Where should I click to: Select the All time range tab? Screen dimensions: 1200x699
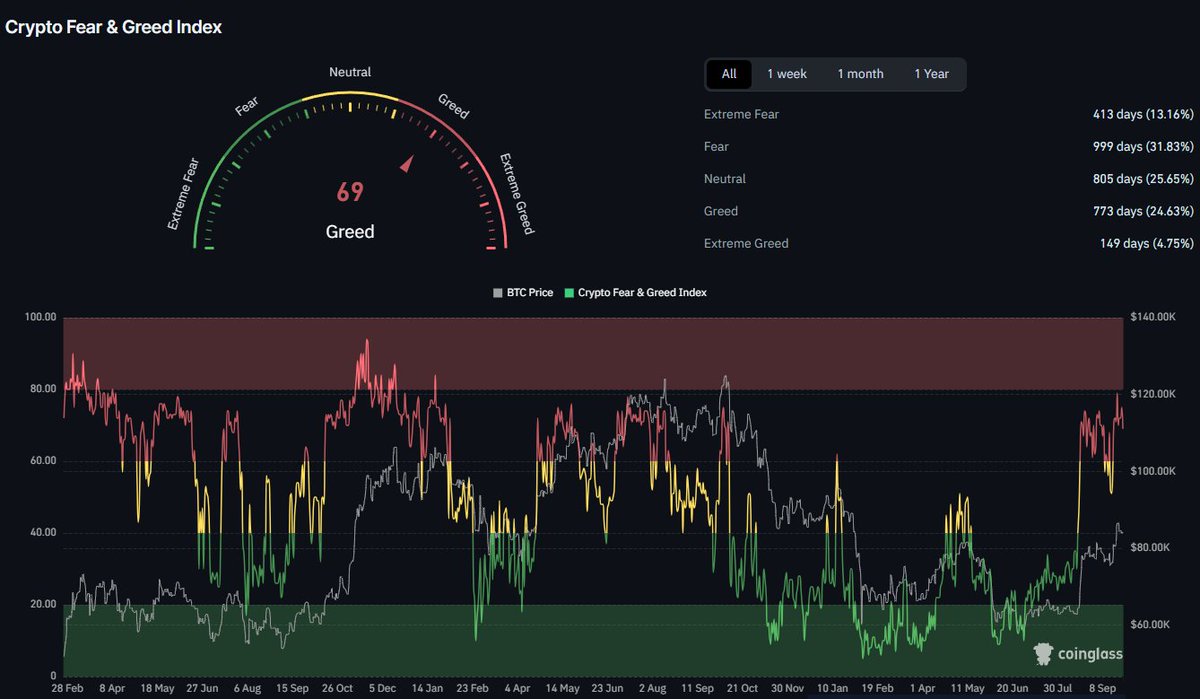click(x=729, y=74)
